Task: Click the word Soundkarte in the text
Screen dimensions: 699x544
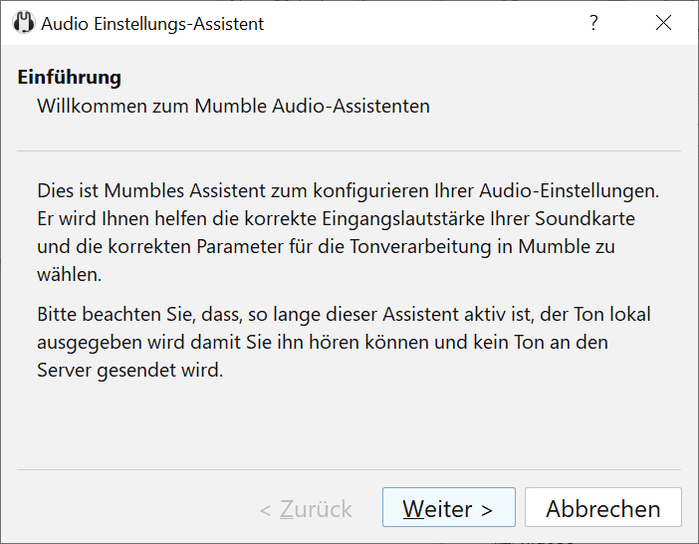Action: coord(585,218)
